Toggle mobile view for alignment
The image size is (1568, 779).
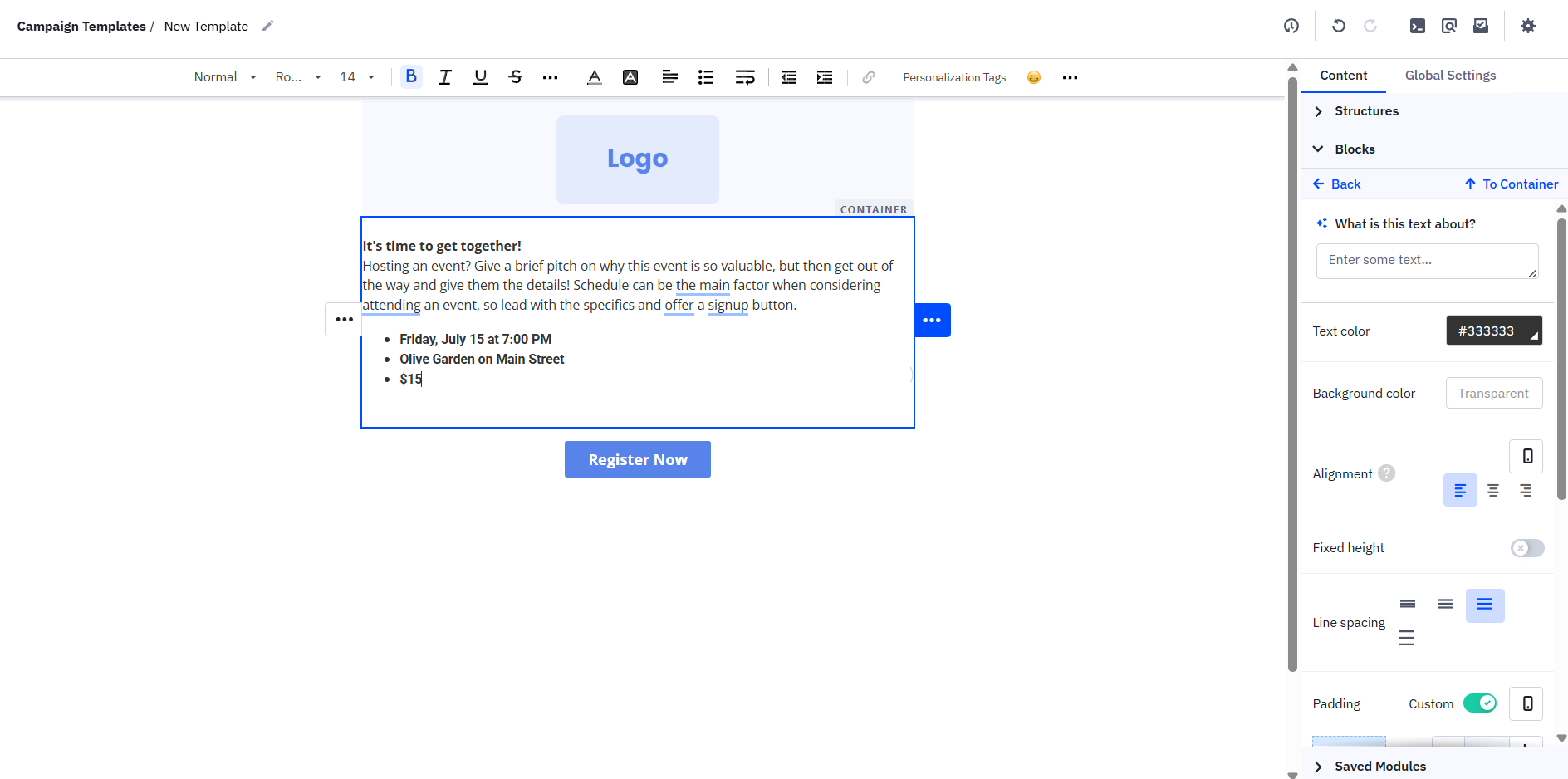[1526, 456]
